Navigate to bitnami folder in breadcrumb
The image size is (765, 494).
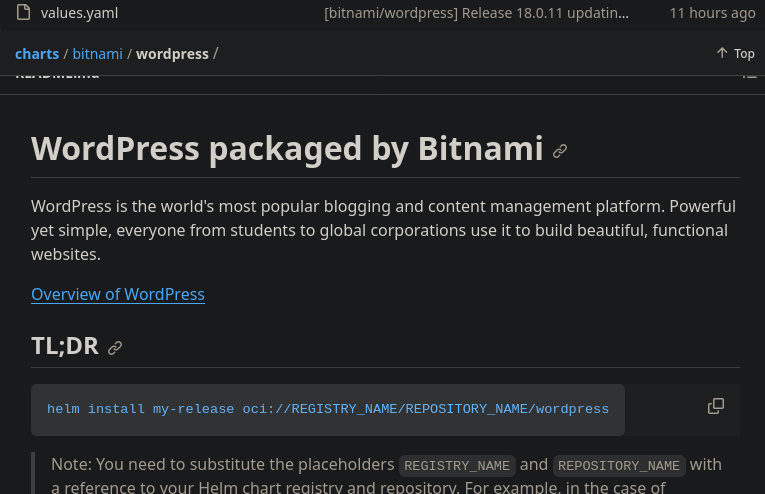click(97, 54)
